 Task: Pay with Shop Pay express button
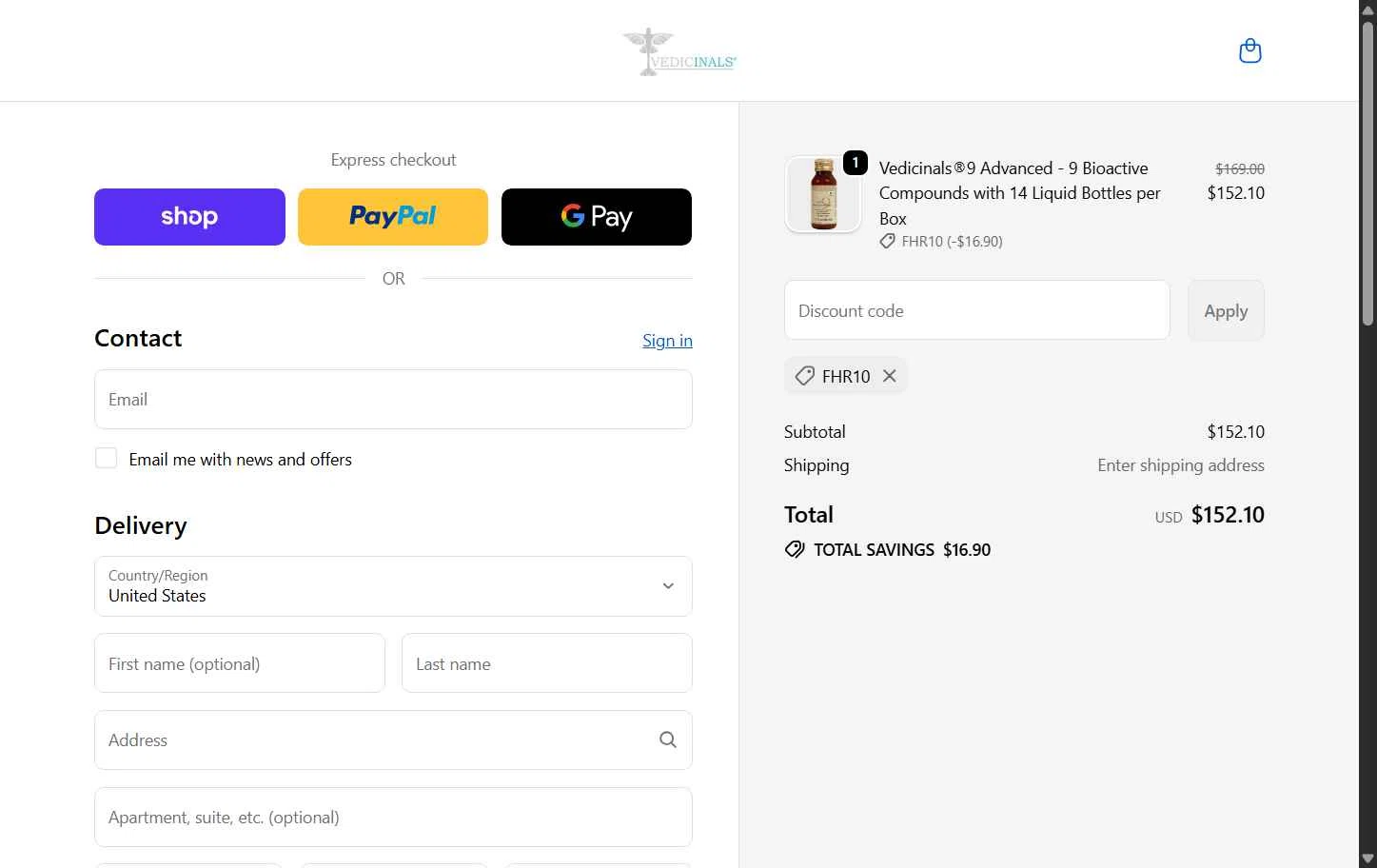click(189, 217)
